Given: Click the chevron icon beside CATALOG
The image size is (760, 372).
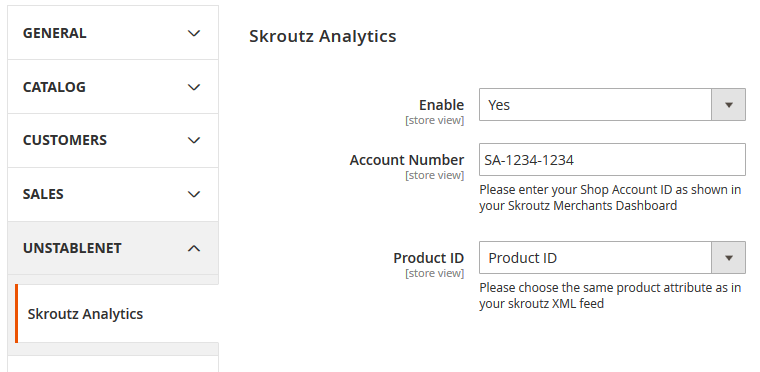Looking at the screenshot, I should click(x=194, y=87).
